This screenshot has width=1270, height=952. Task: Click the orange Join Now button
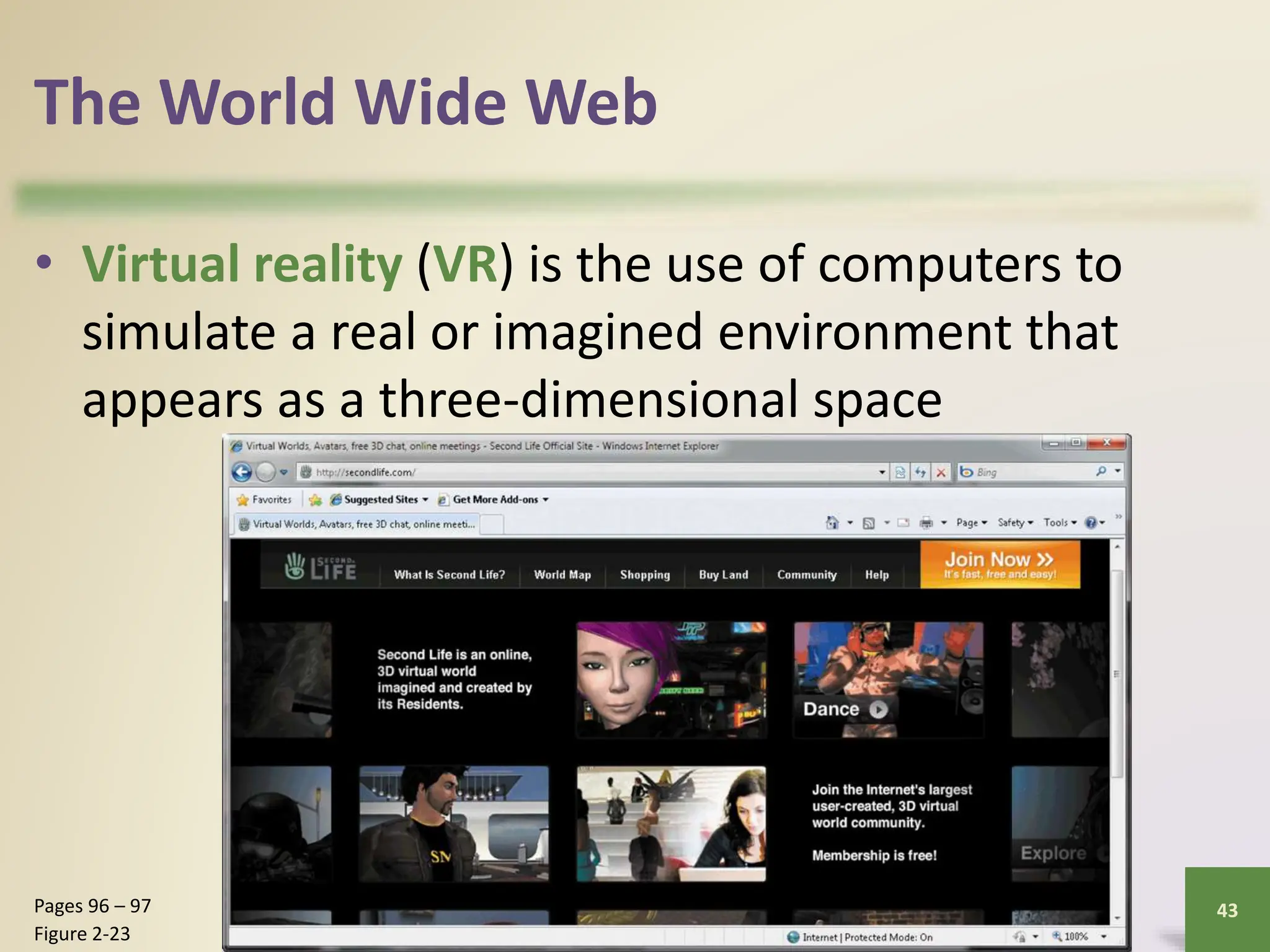click(x=1000, y=564)
